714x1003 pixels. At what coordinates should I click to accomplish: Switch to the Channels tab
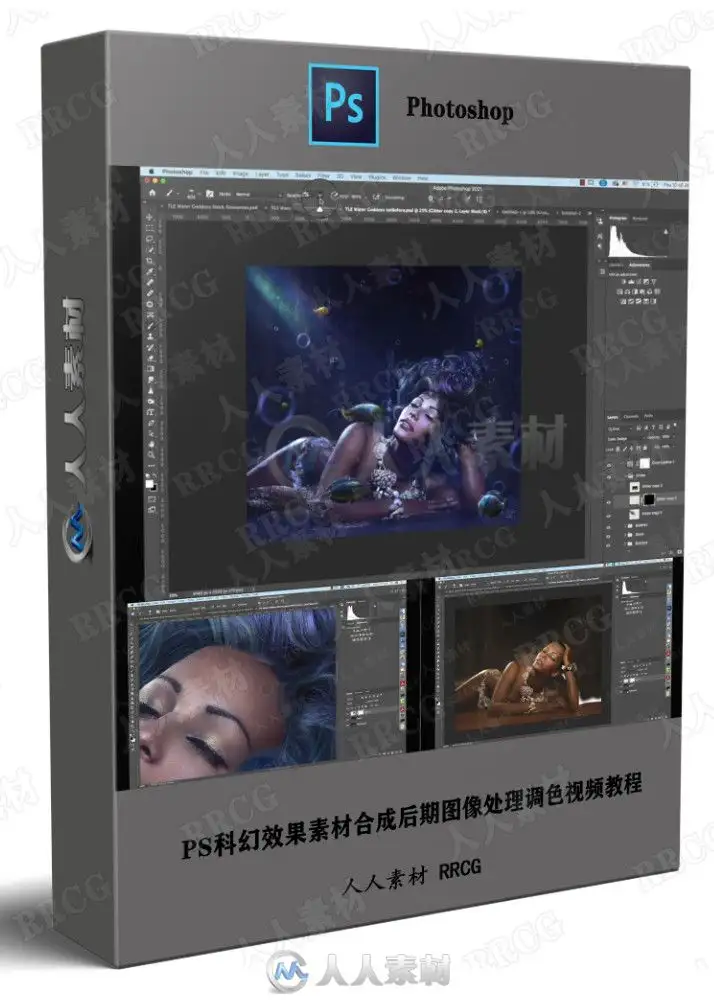pyautogui.click(x=631, y=416)
